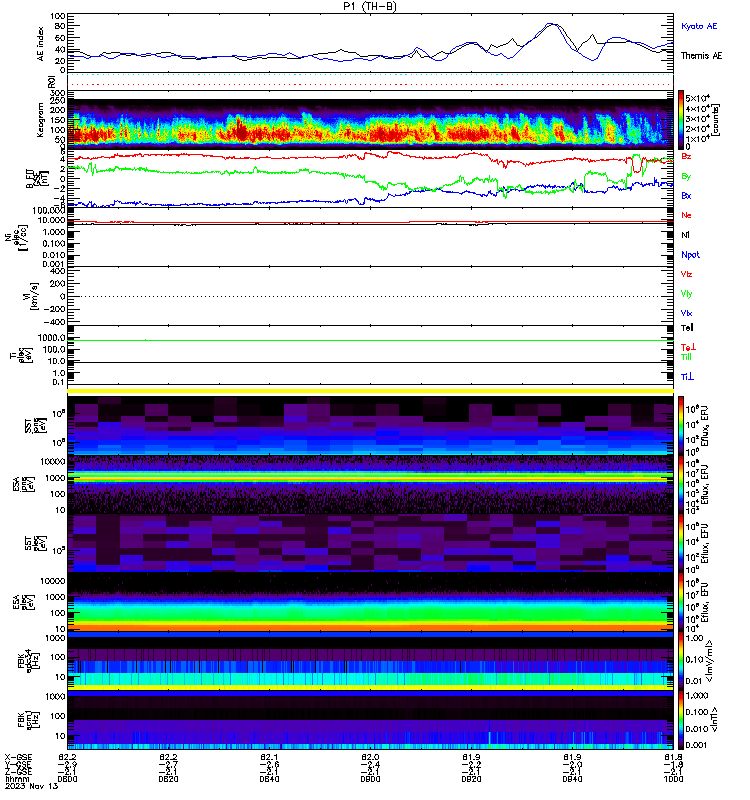750x800 pixels.
Task: Click the AE index peak near 0935
Action: pos(552,24)
